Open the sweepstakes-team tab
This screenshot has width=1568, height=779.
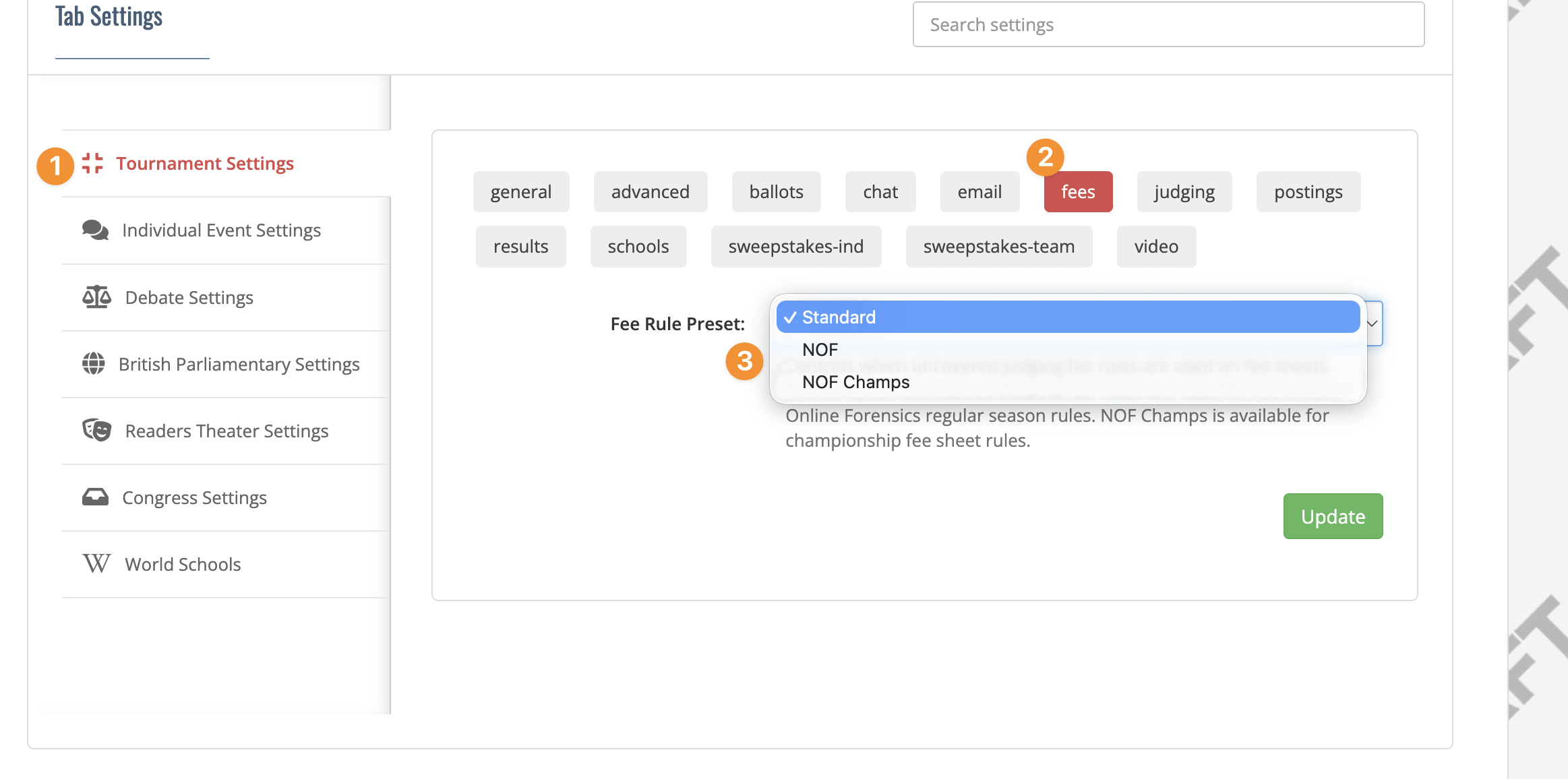tap(999, 247)
